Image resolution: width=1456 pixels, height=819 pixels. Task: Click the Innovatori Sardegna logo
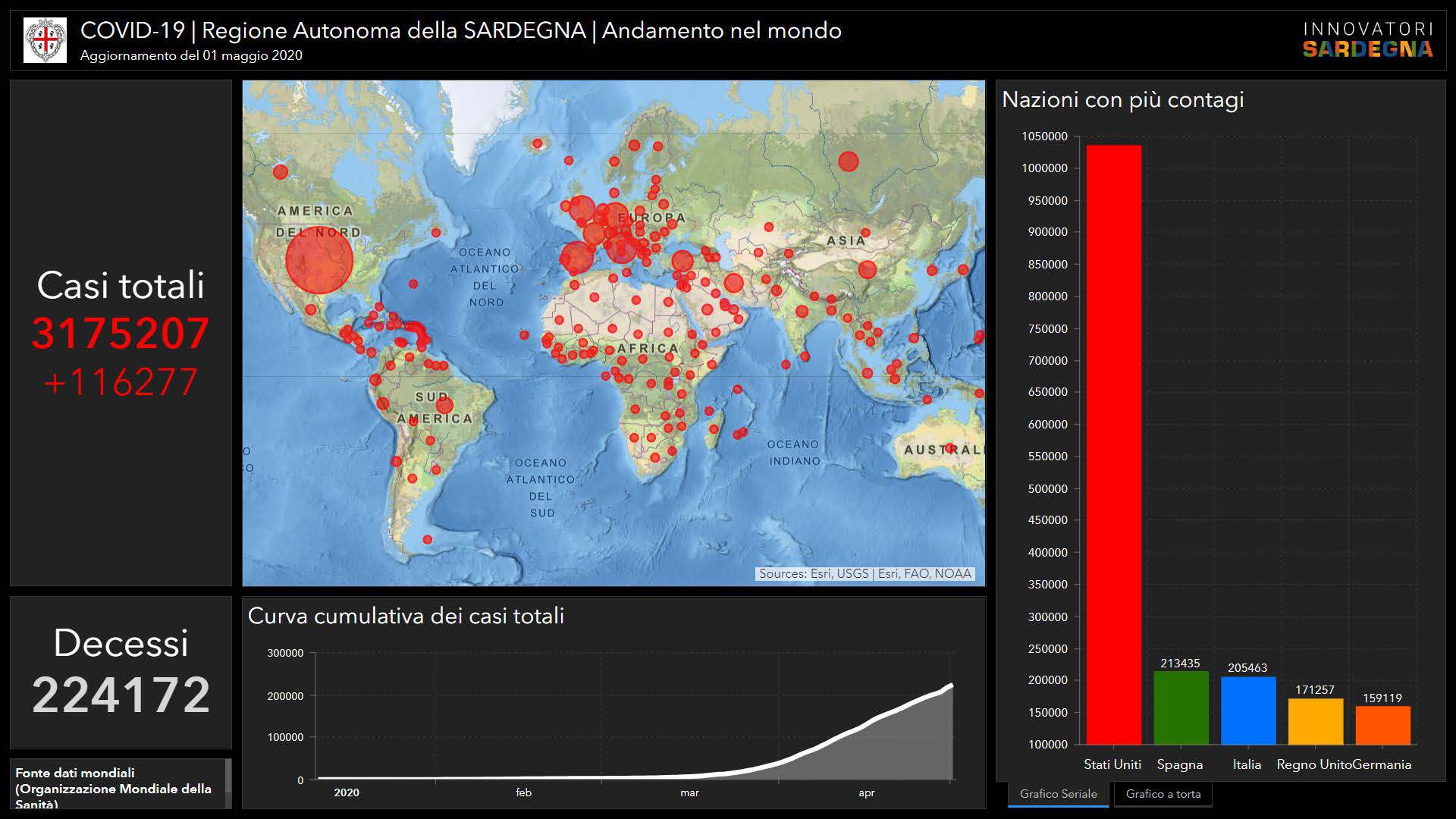coord(1367,40)
